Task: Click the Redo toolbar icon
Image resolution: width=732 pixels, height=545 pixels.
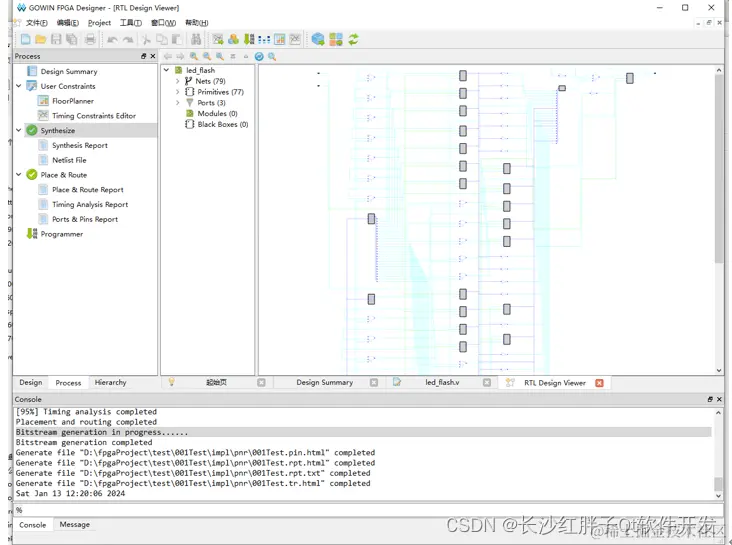Action: tap(128, 40)
